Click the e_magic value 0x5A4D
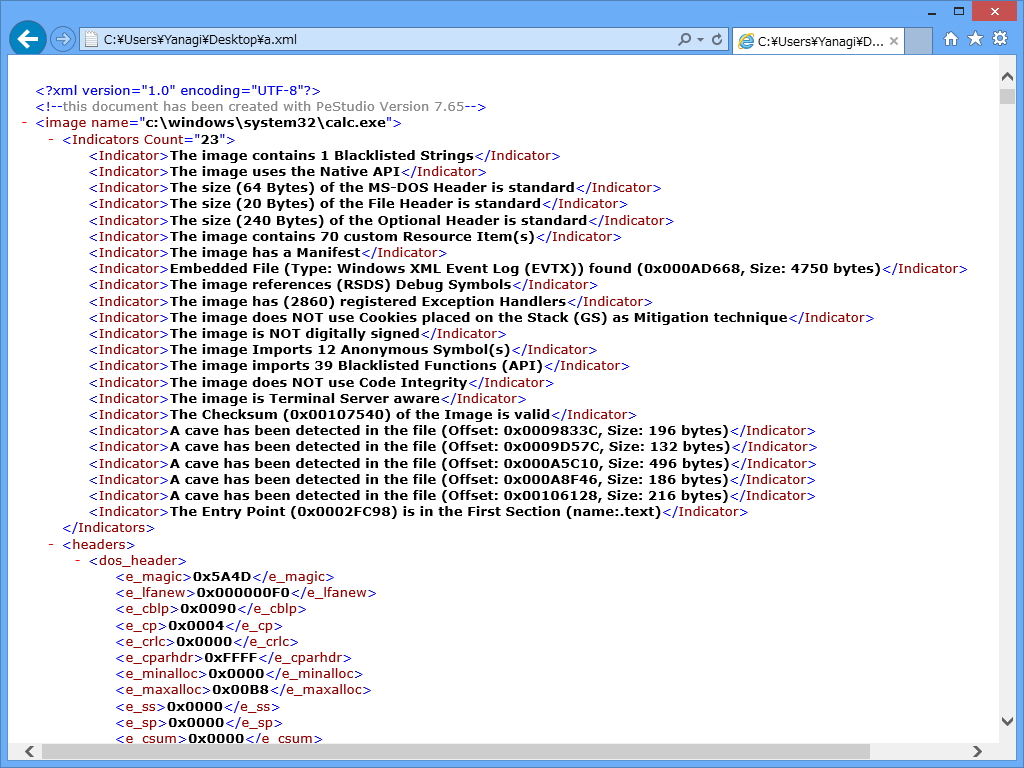The image size is (1024, 768). point(222,577)
